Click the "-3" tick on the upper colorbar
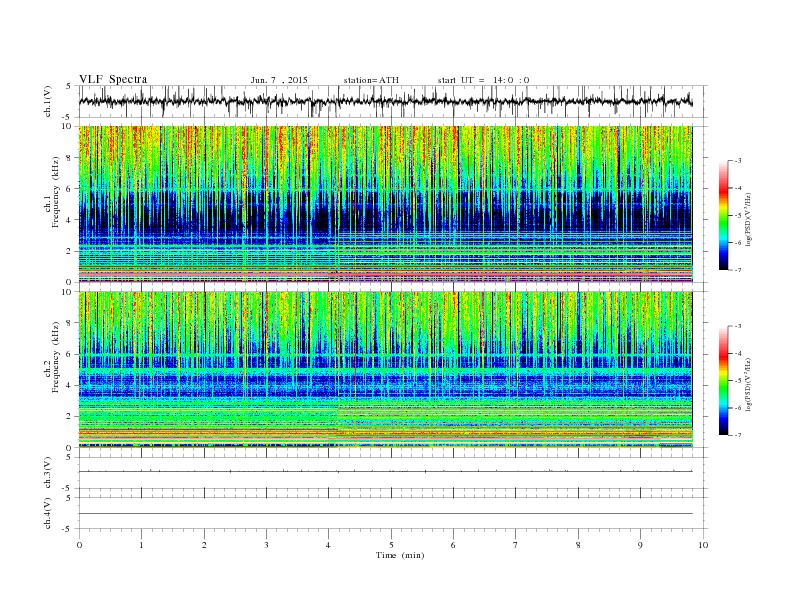Image resolution: width=792 pixels, height=612 pixels. coord(738,161)
